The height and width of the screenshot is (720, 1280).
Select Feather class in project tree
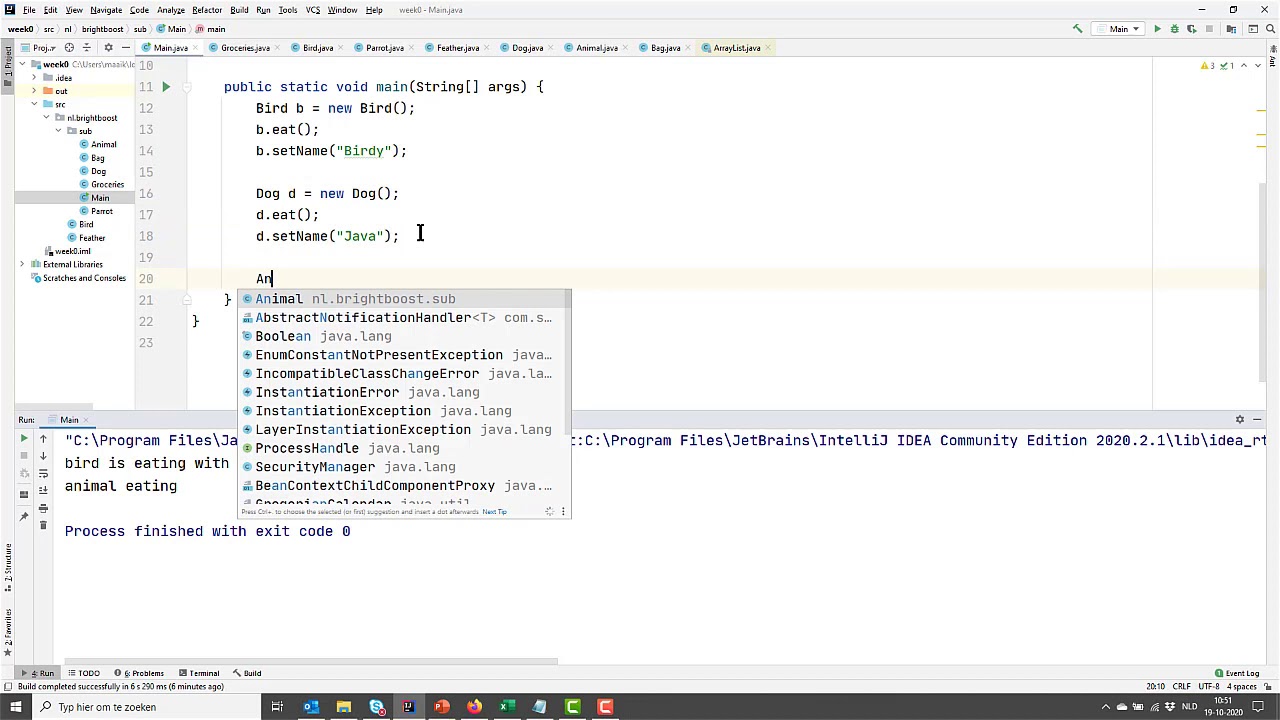point(85,238)
